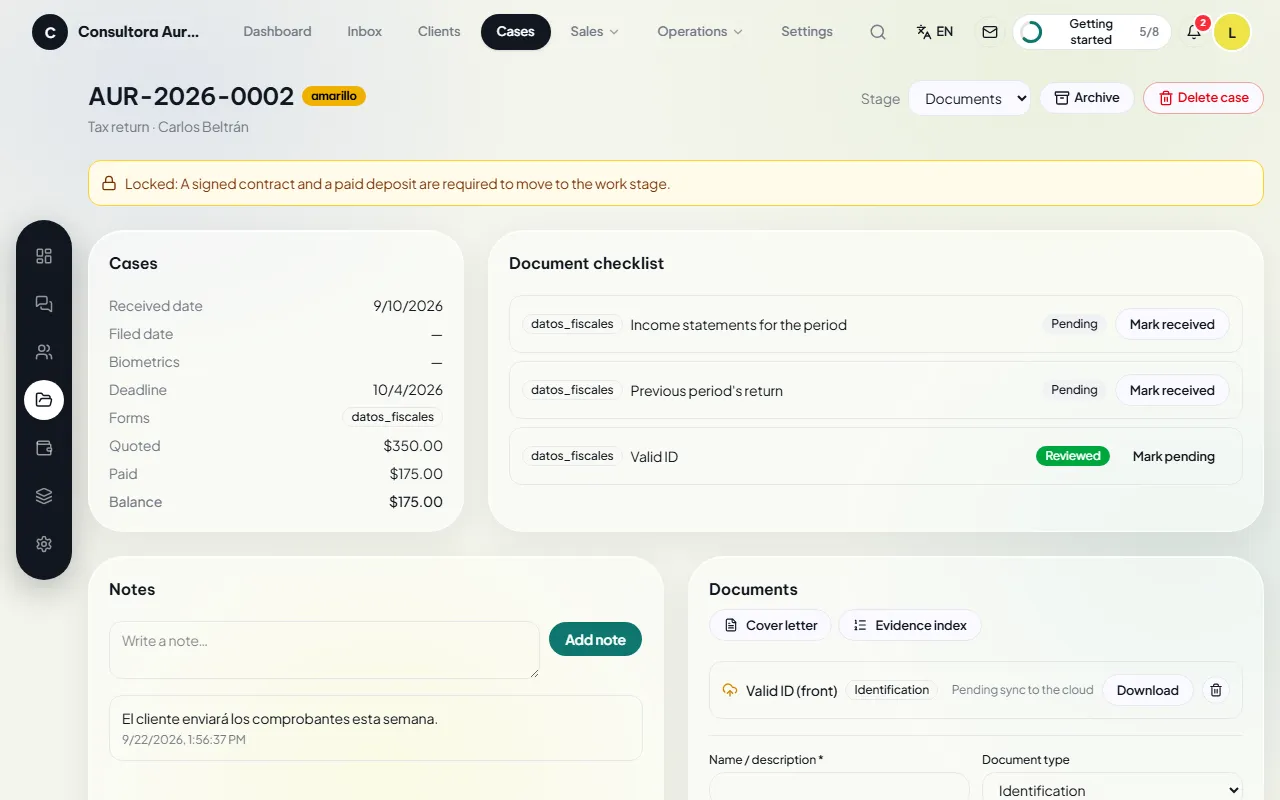1280x800 pixels.
Task: Delete the Valid ID (front) document via trash icon
Action: click(1216, 690)
